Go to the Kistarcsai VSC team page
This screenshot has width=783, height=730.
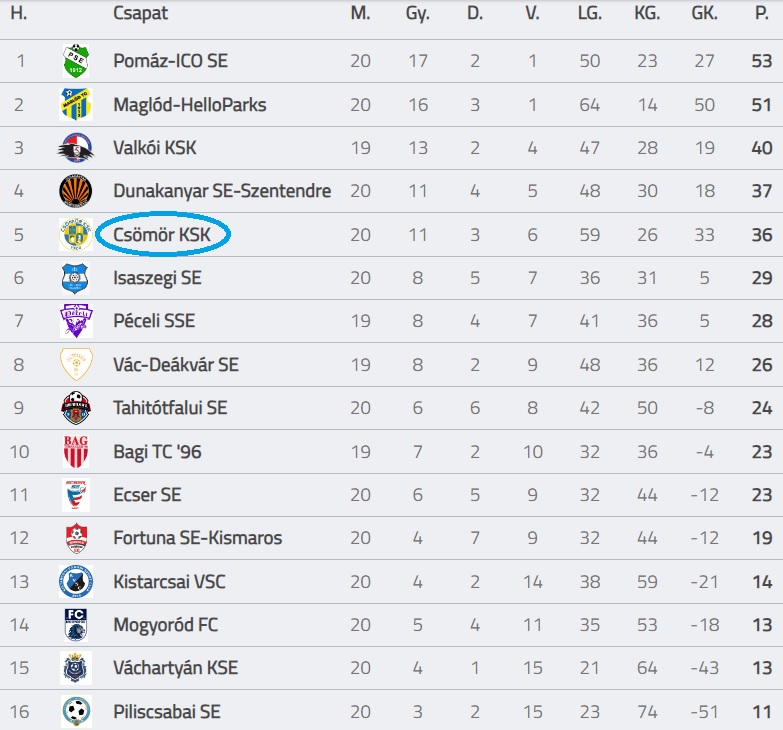click(168, 582)
